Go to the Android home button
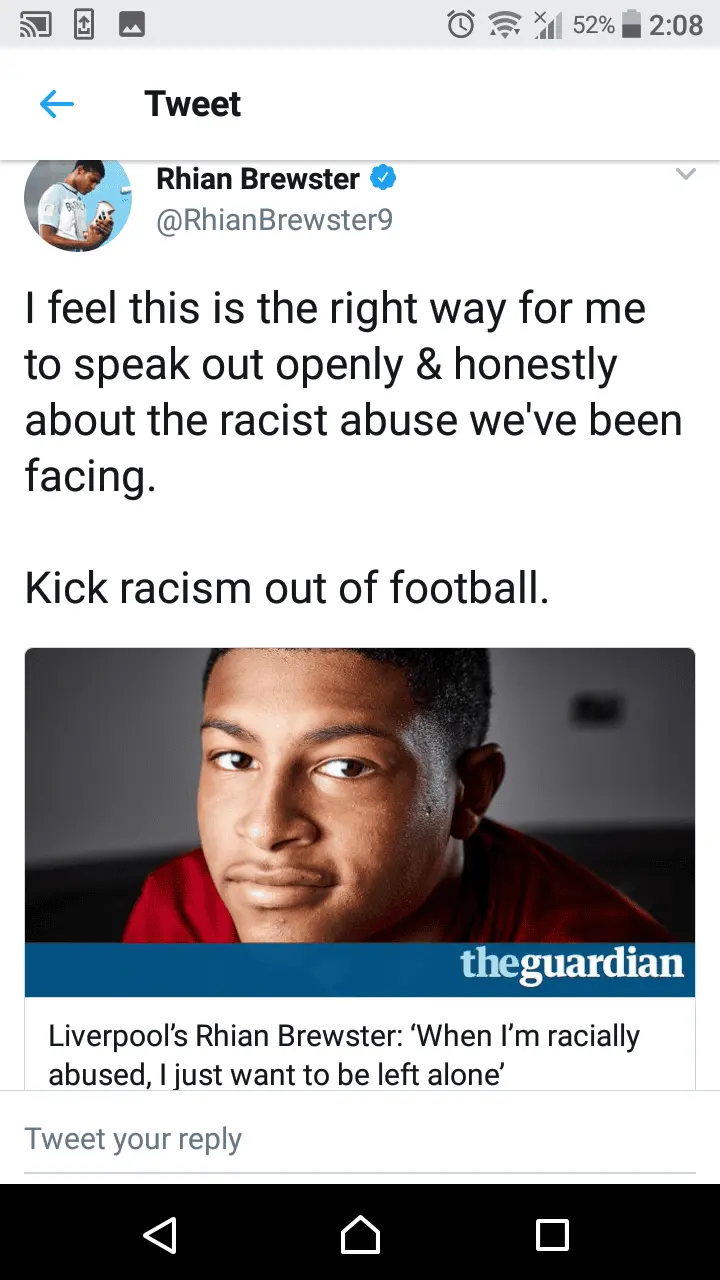The height and width of the screenshot is (1280, 720). (360, 1234)
